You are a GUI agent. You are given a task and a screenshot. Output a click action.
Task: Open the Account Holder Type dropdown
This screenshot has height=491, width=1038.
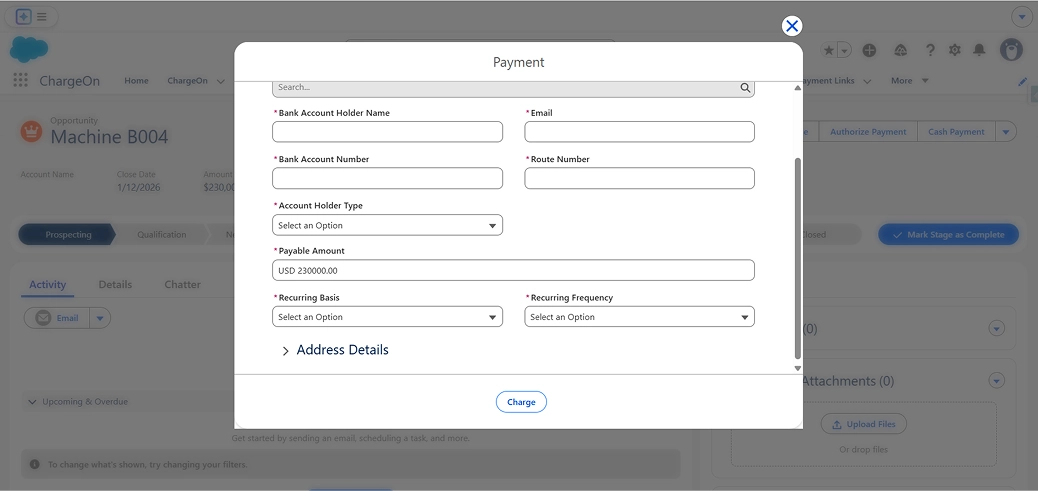(387, 225)
